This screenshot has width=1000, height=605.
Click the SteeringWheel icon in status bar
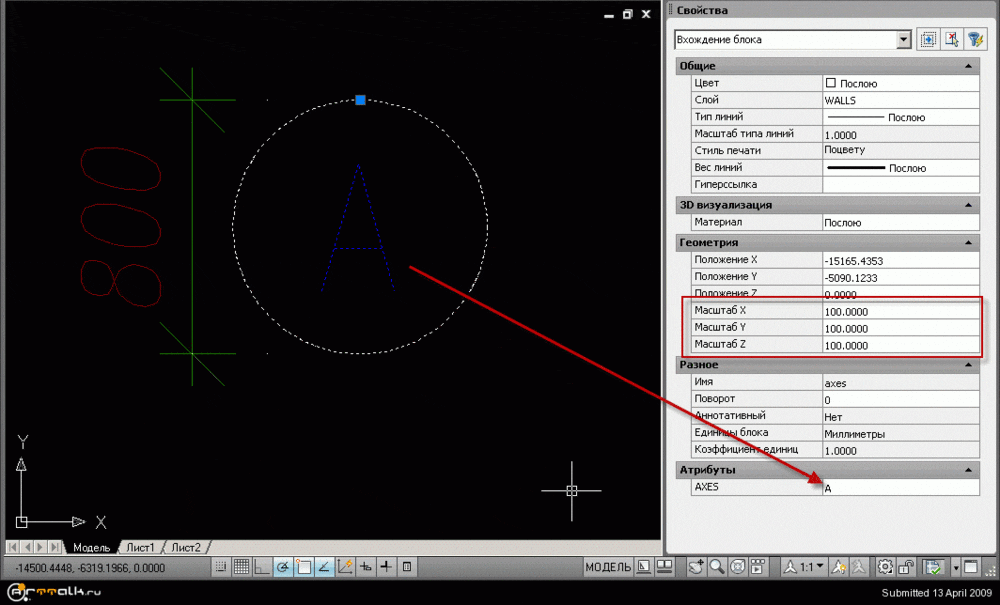coord(738,567)
